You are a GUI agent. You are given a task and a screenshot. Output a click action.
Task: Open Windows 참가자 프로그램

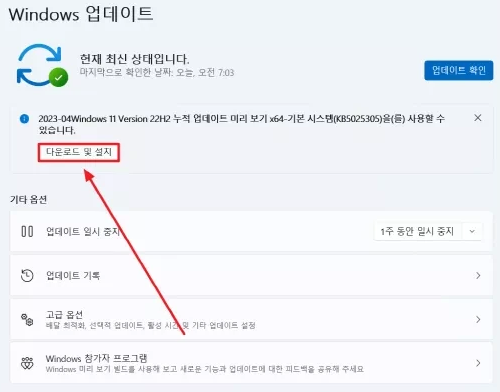pyautogui.click(x=251, y=363)
